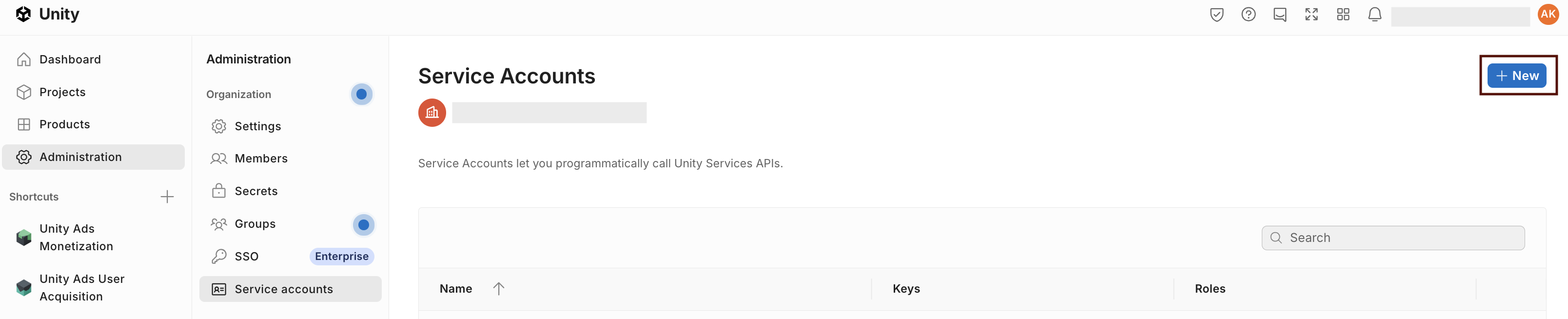Open the help question mark icon
The height and width of the screenshot is (319, 1568).
(x=1249, y=14)
